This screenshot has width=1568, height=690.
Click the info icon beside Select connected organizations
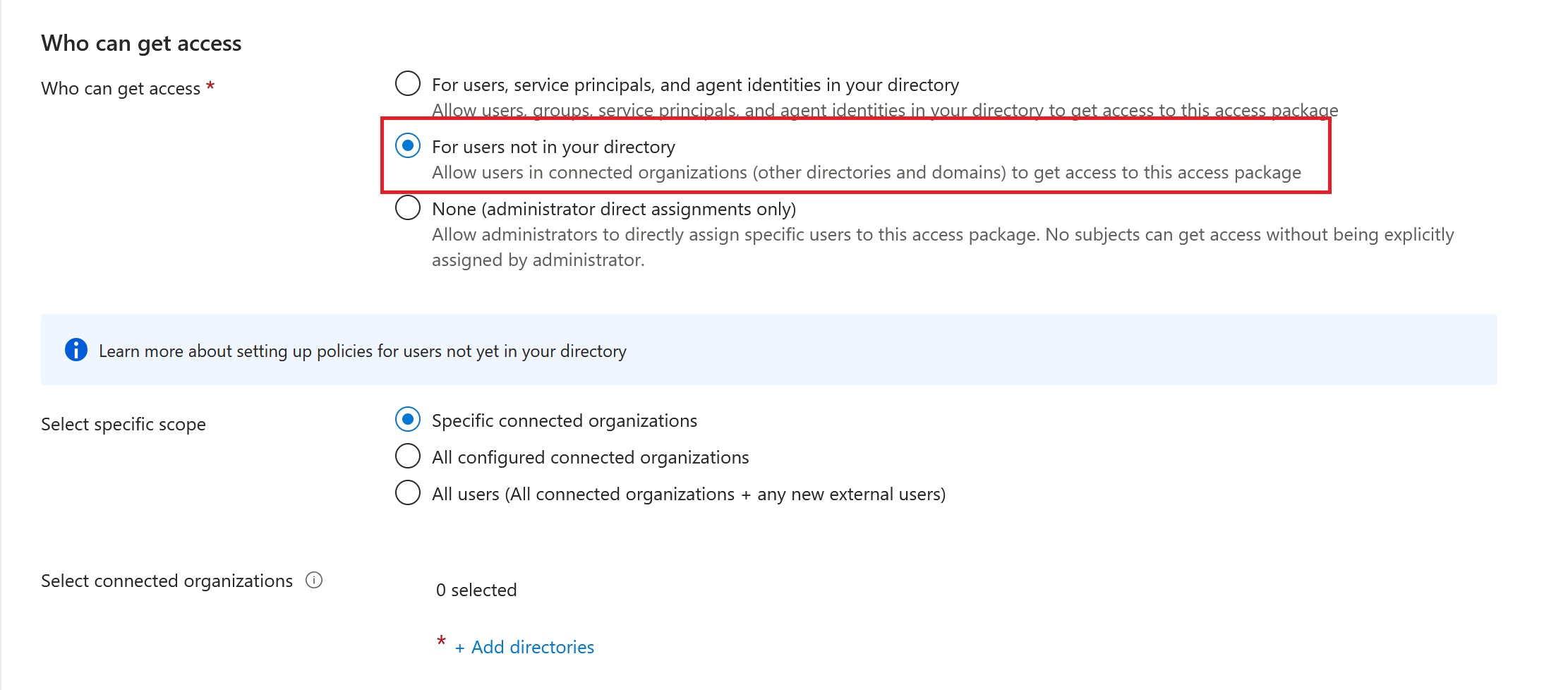(314, 580)
